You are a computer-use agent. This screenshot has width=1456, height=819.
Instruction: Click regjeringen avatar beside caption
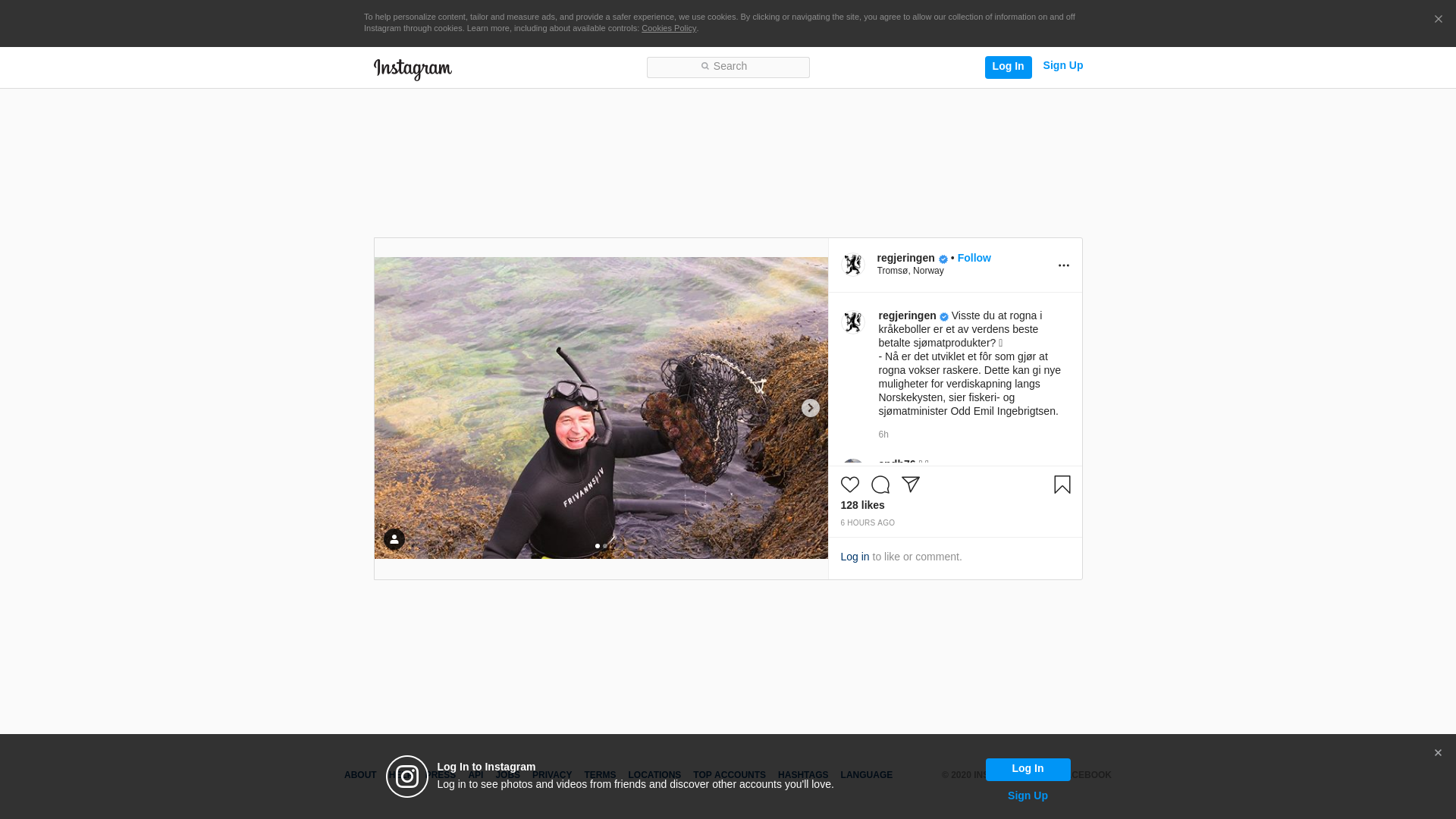click(853, 322)
